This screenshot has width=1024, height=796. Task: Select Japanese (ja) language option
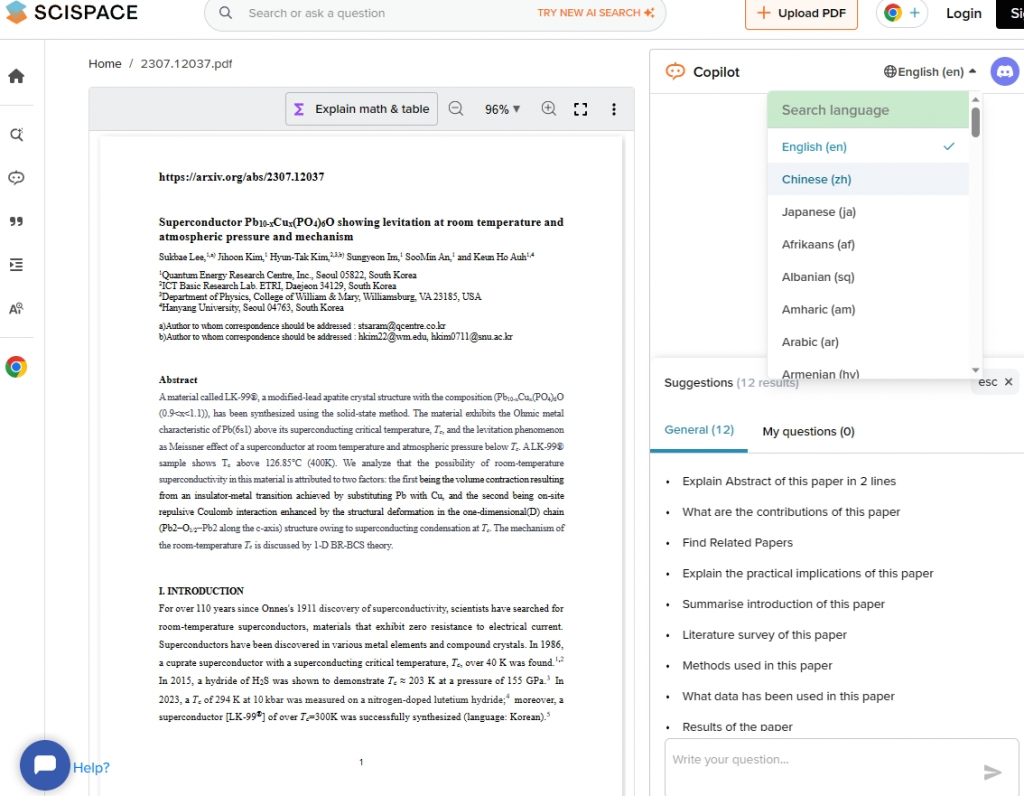coord(868,212)
